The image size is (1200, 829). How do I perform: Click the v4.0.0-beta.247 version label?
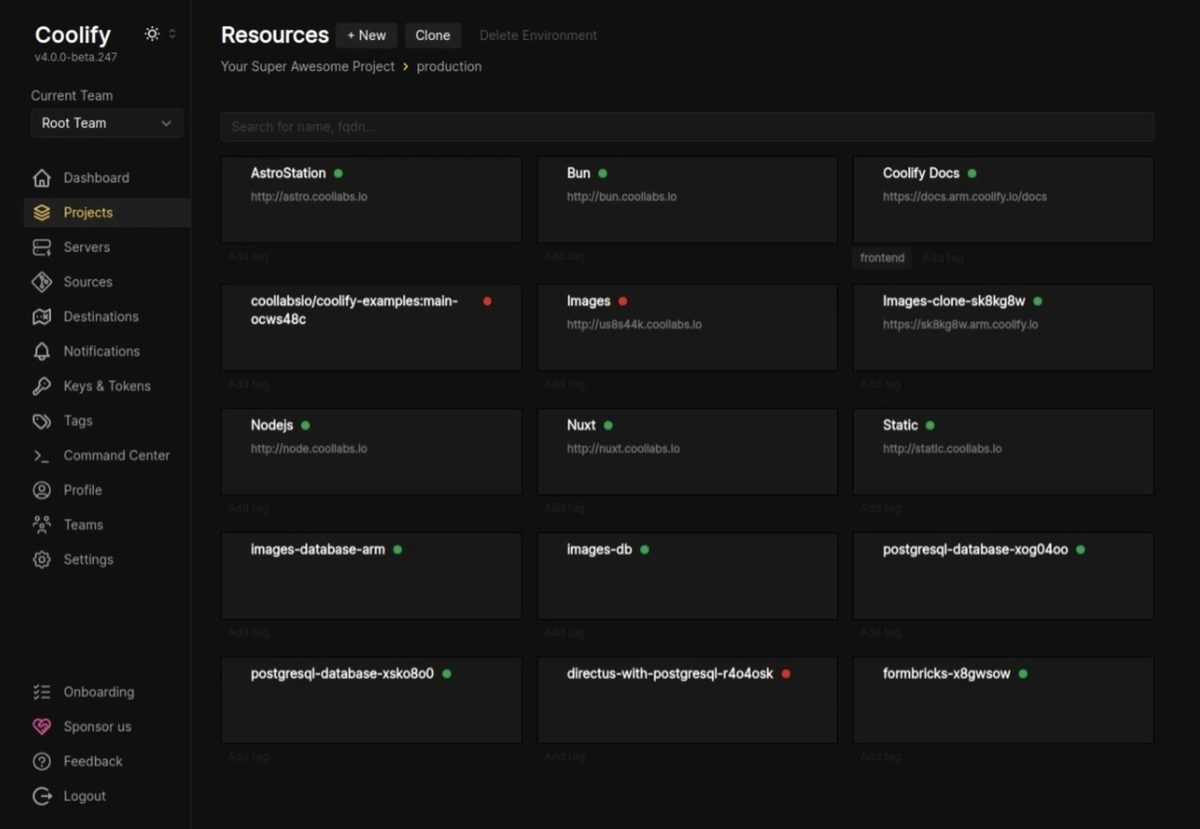(x=76, y=57)
